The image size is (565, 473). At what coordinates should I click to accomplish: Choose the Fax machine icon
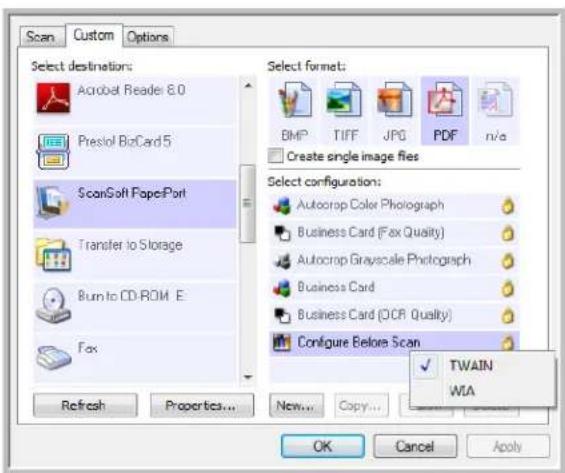pos(54,357)
